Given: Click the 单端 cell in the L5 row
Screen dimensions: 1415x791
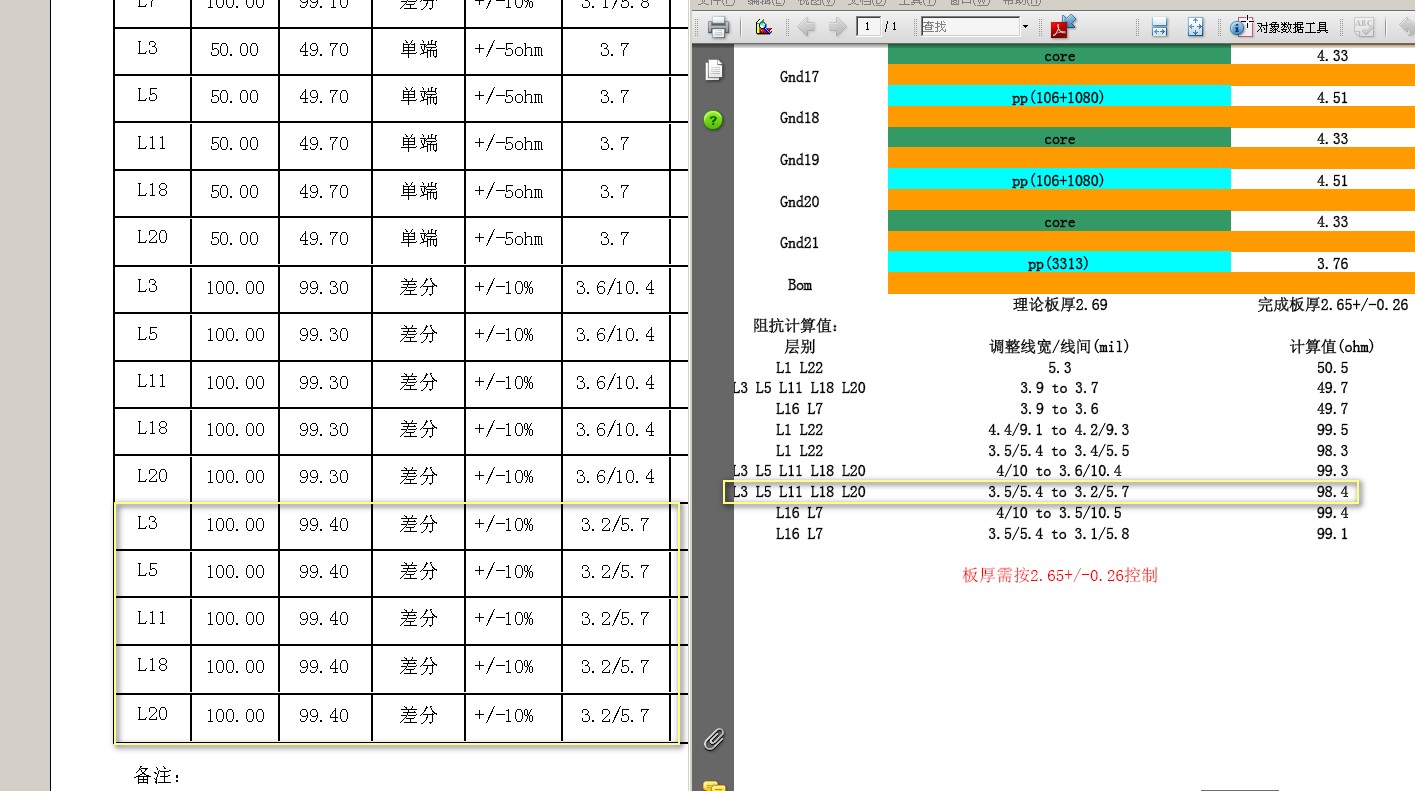Looking at the screenshot, I should [x=419, y=97].
